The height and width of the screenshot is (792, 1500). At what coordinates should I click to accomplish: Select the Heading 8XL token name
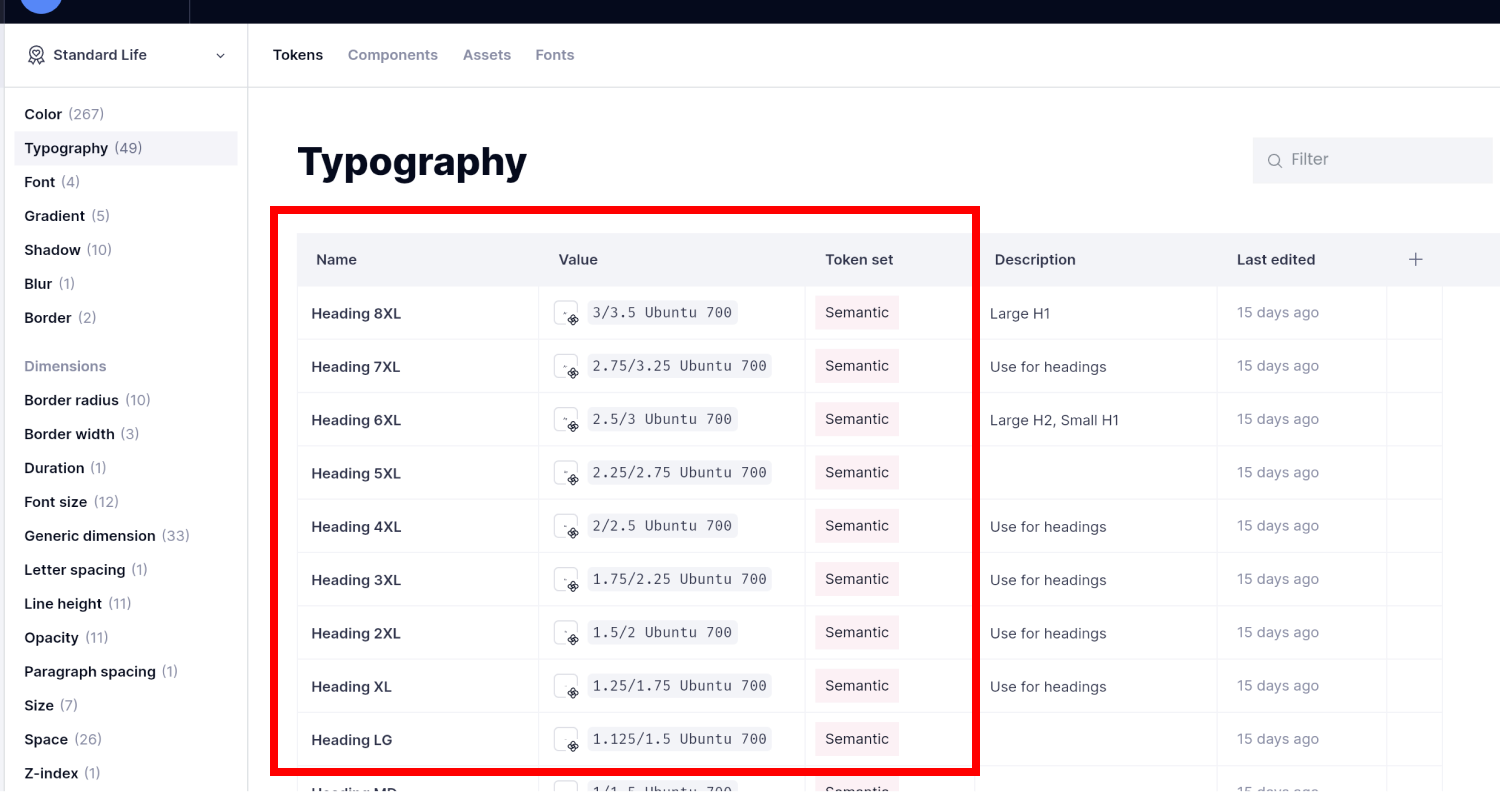click(x=356, y=314)
